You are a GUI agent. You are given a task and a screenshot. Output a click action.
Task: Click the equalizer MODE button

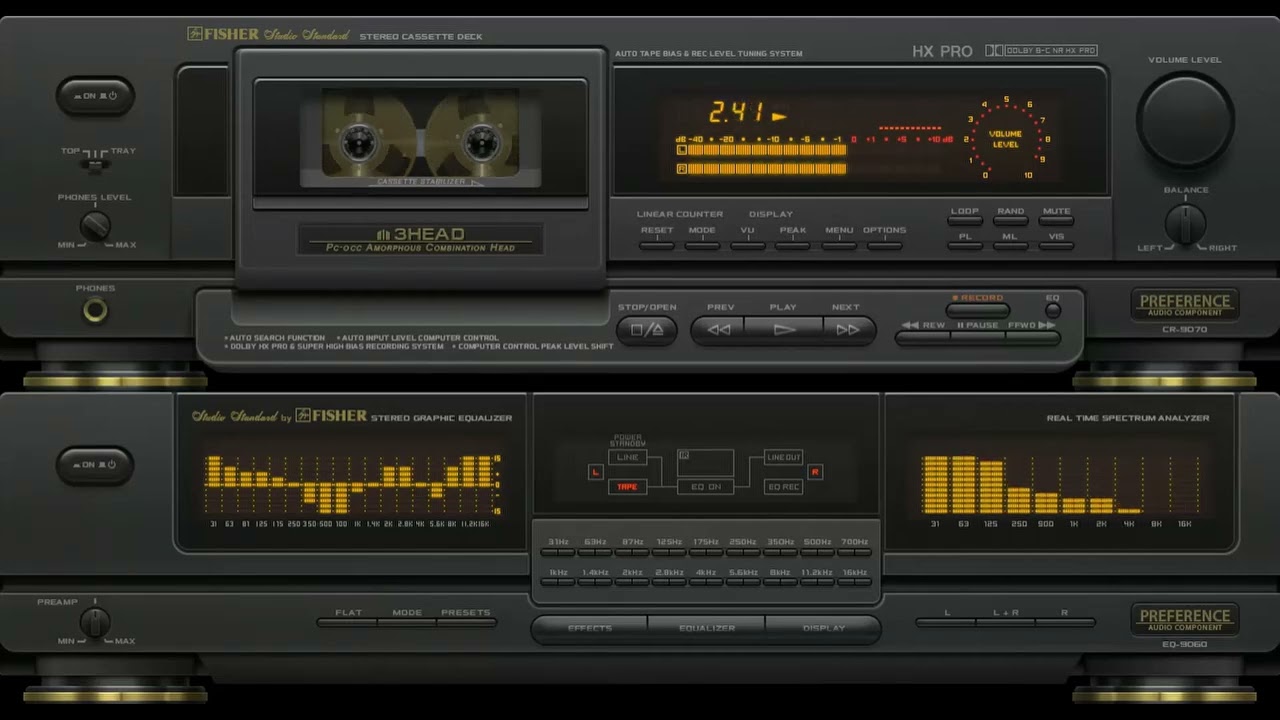[407, 622]
